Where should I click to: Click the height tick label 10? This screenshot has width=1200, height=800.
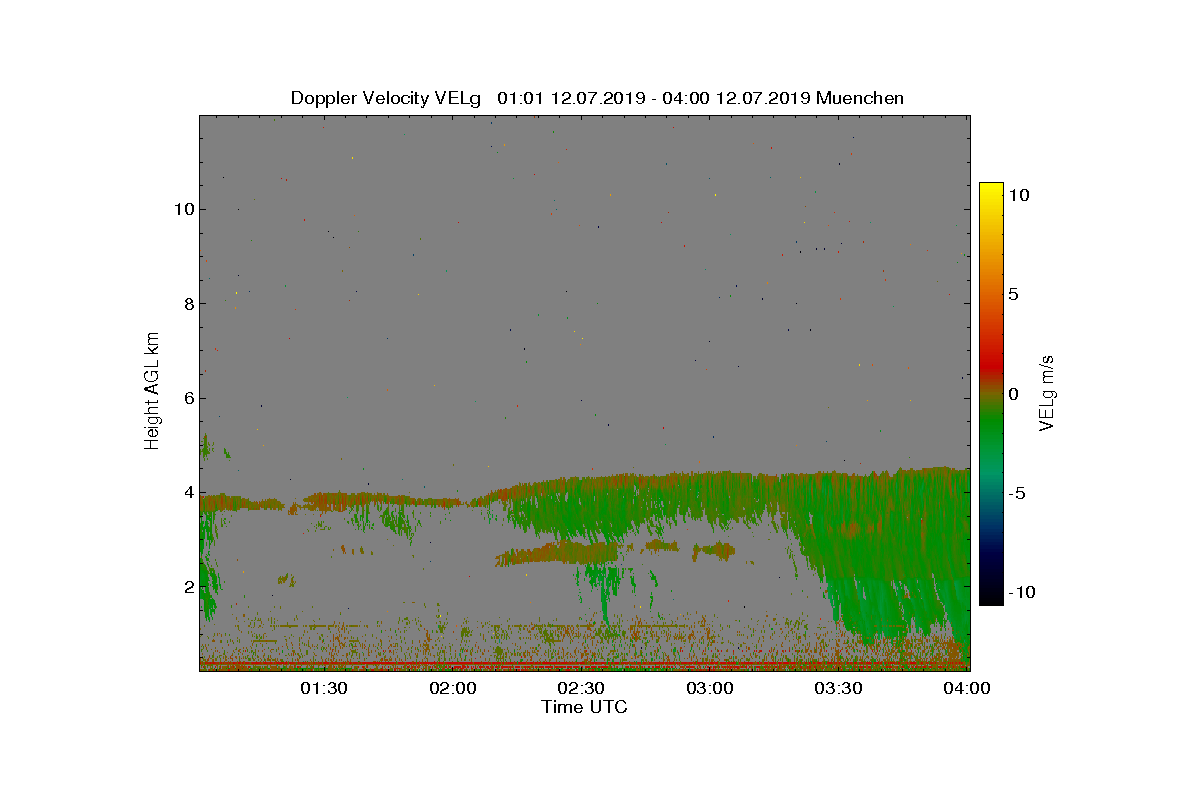tap(183, 209)
